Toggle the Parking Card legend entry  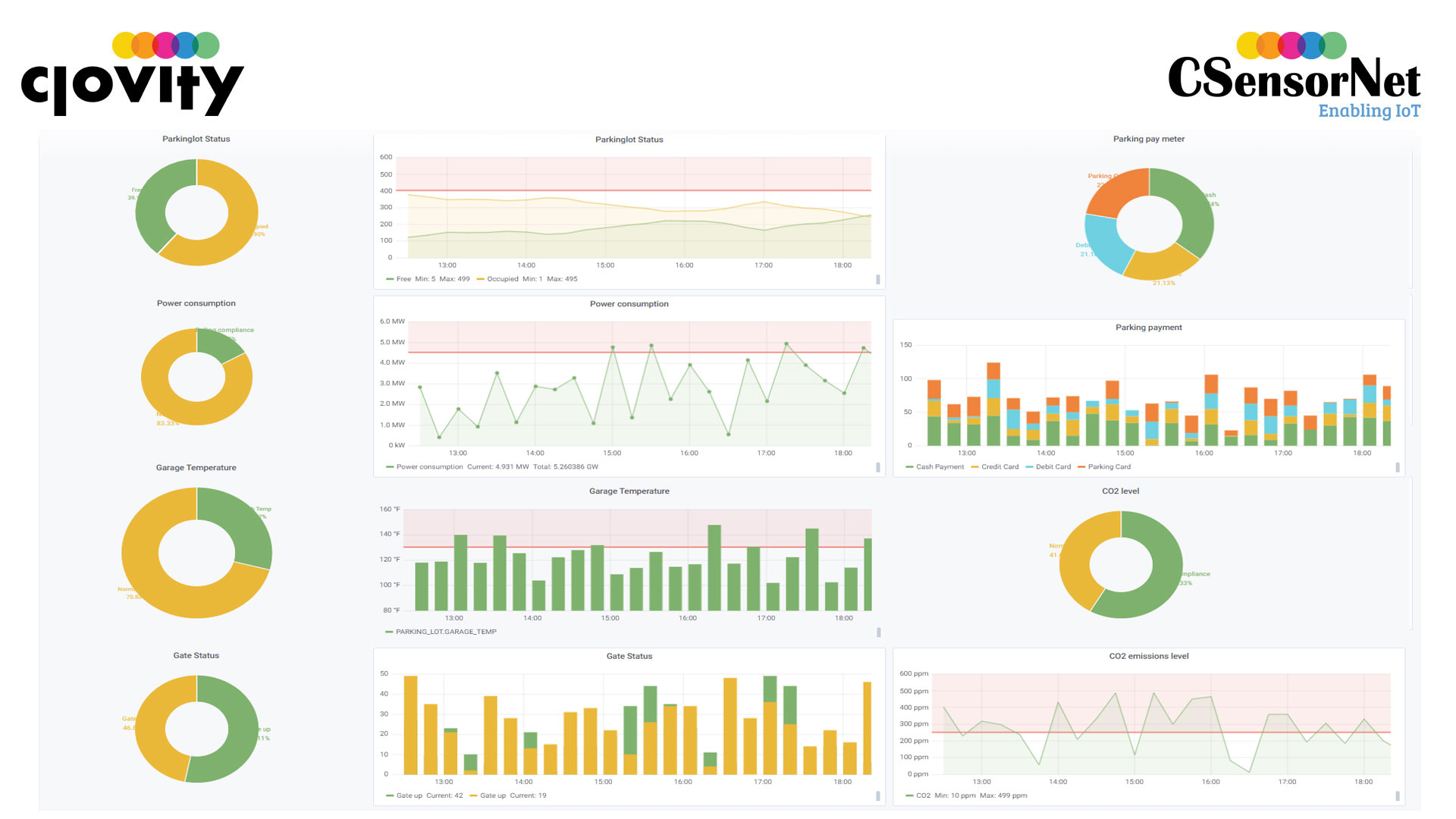[x=1104, y=466]
